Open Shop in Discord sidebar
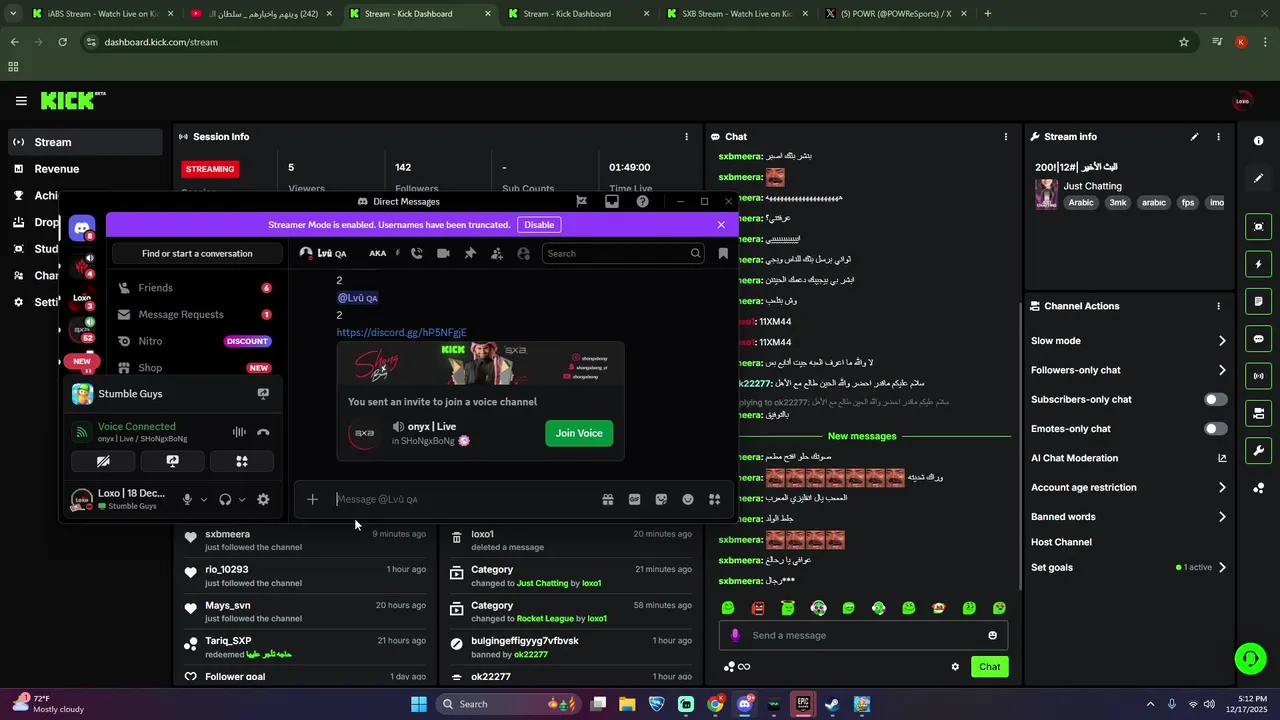Viewport: 1280px width, 720px height. coord(195,368)
